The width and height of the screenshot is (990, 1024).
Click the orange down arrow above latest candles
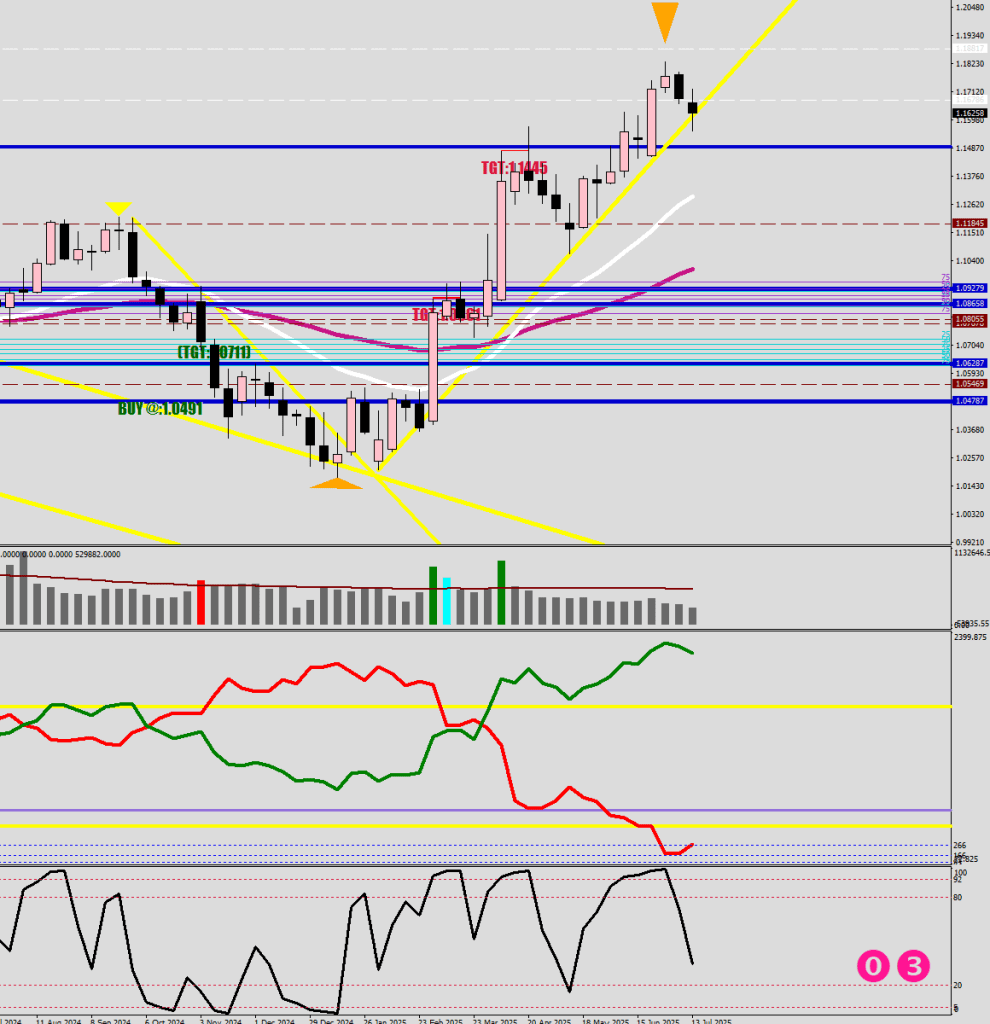[665, 21]
